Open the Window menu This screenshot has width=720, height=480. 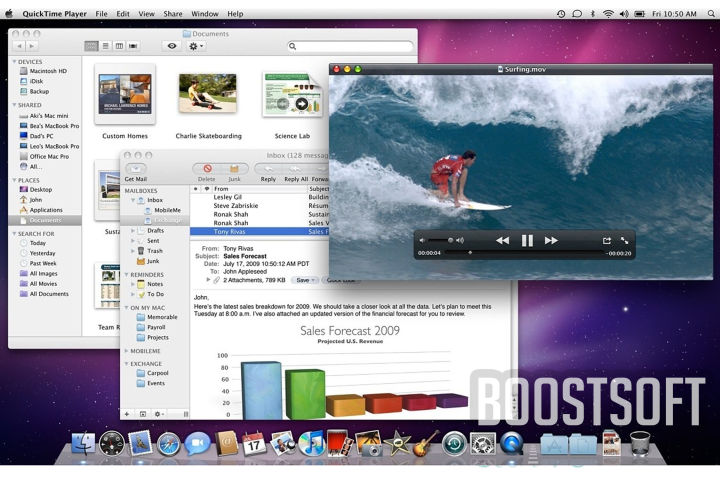coord(204,14)
